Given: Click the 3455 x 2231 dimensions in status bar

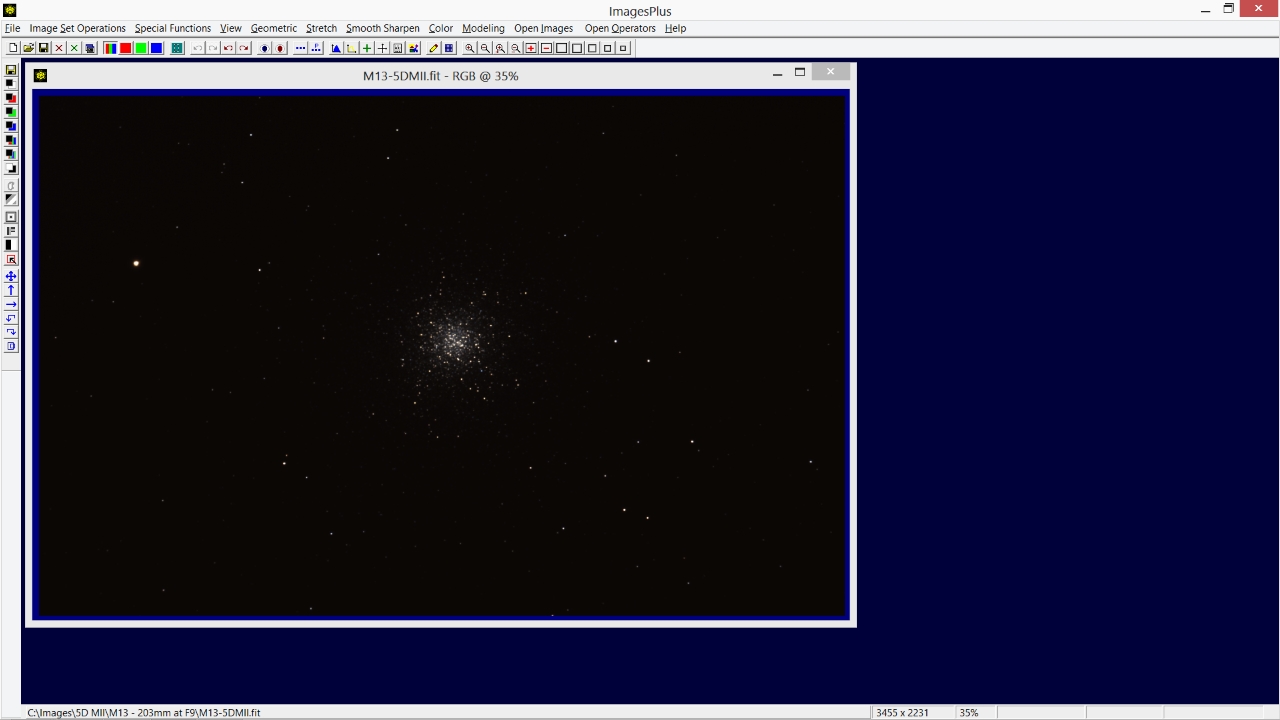Looking at the screenshot, I should 903,713.
